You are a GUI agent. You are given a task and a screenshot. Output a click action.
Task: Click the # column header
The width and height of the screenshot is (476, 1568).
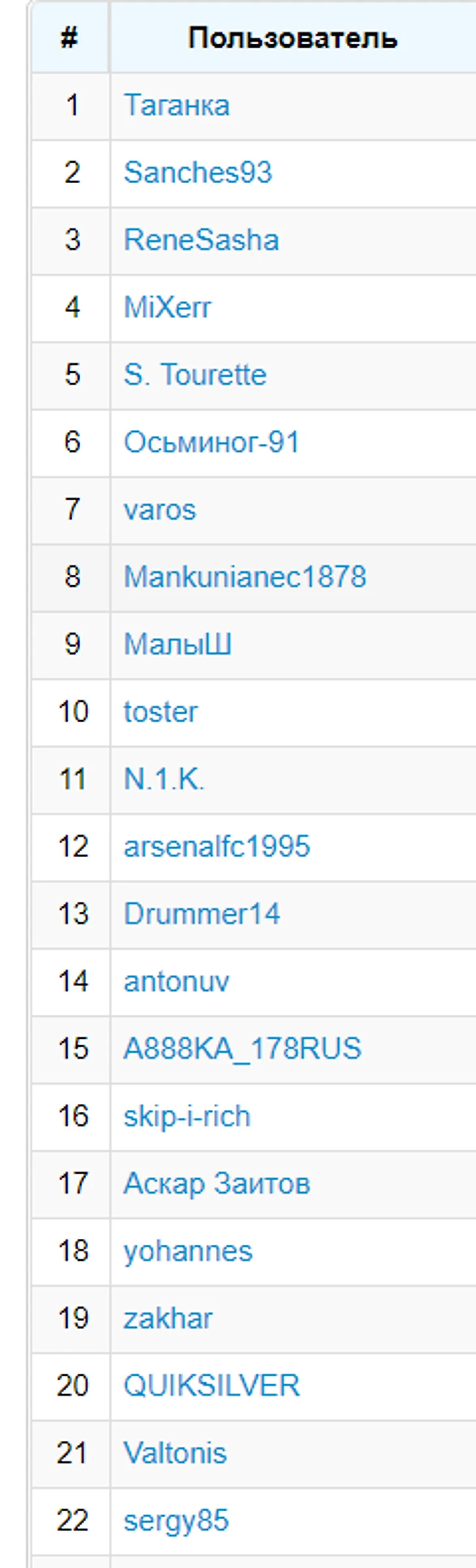tap(70, 38)
